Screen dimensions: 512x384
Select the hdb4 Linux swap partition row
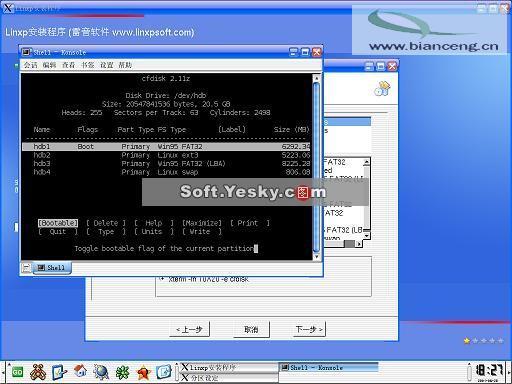click(x=166, y=172)
